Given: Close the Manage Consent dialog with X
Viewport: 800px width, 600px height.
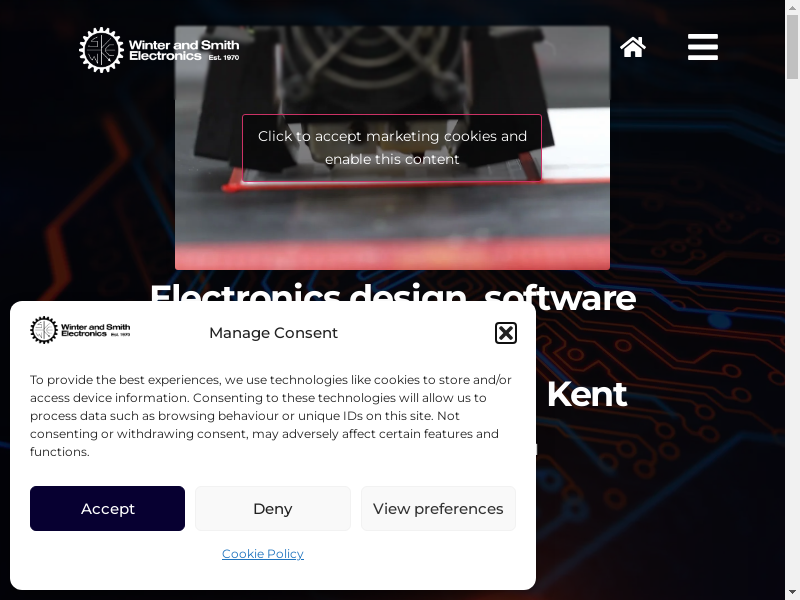Looking at the screenshot, I should [506, 333].
